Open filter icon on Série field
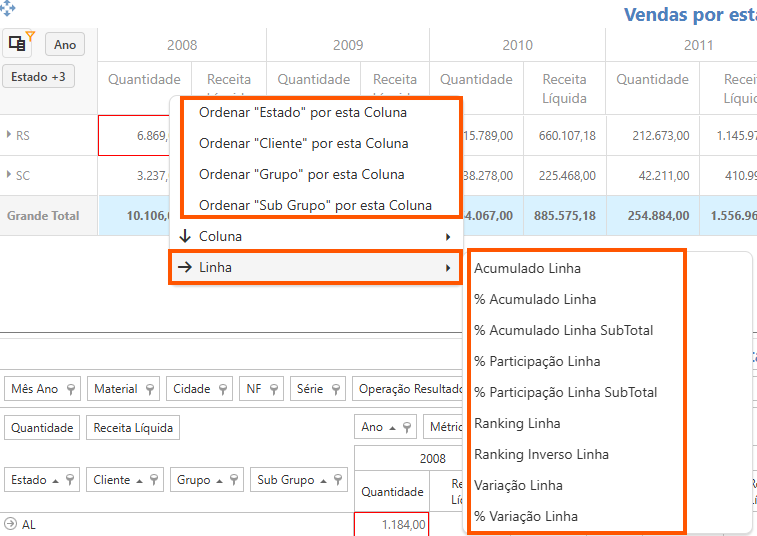The image size is (757, 536). click(336, 389)
